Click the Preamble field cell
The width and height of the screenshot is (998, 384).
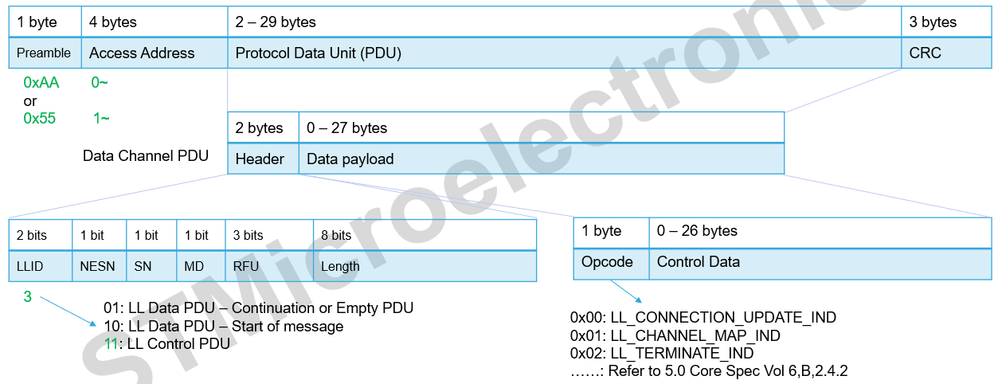(x=45, y=53)
